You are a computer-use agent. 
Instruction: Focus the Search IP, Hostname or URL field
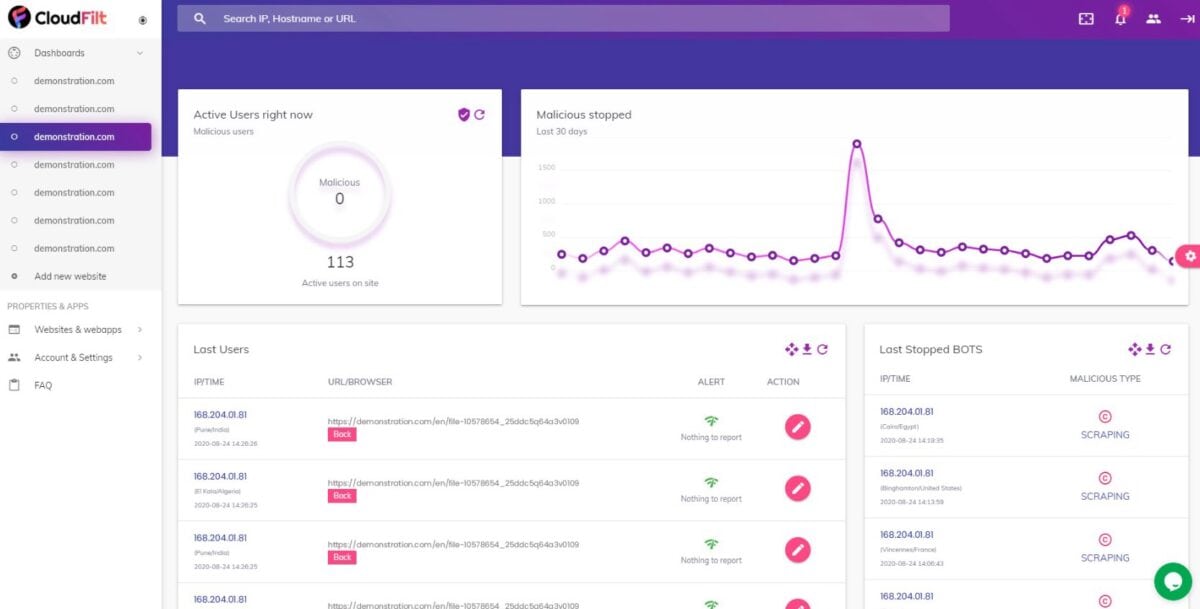pyautogui.click(x=563, y=18)
